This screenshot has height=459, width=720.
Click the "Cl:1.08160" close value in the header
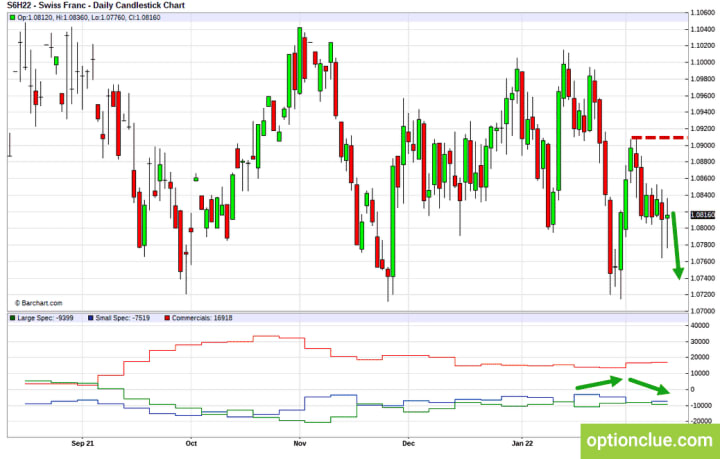(143, 17)
